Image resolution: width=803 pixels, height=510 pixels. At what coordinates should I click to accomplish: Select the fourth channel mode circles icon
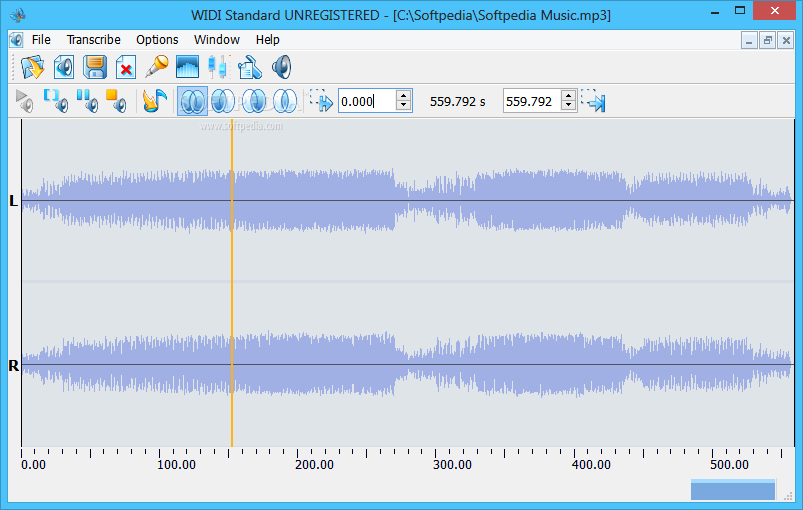coord(285,101)
